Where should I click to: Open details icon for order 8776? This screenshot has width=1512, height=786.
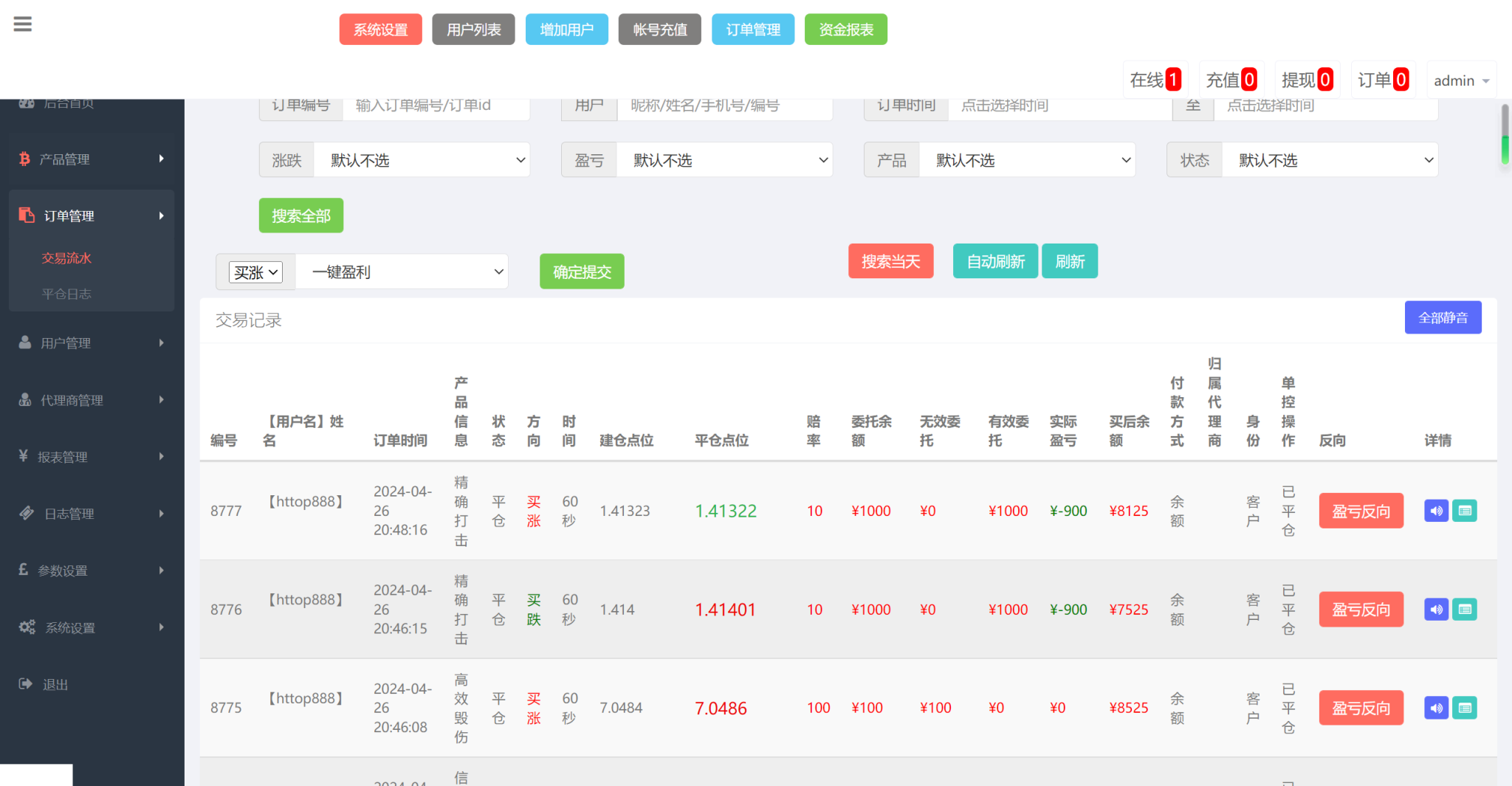[1465, 610]
